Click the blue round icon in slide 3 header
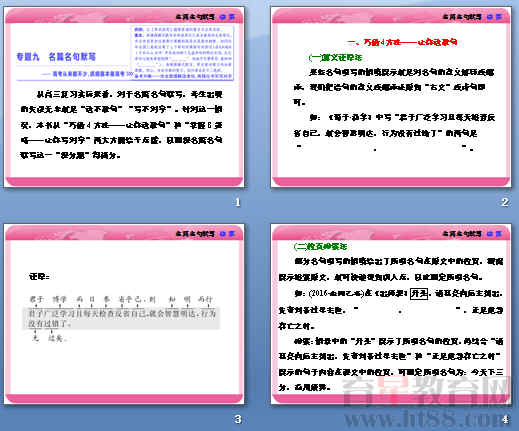Image resolution: width=519 pixels, height=431 pixels. tap(223, 234)
